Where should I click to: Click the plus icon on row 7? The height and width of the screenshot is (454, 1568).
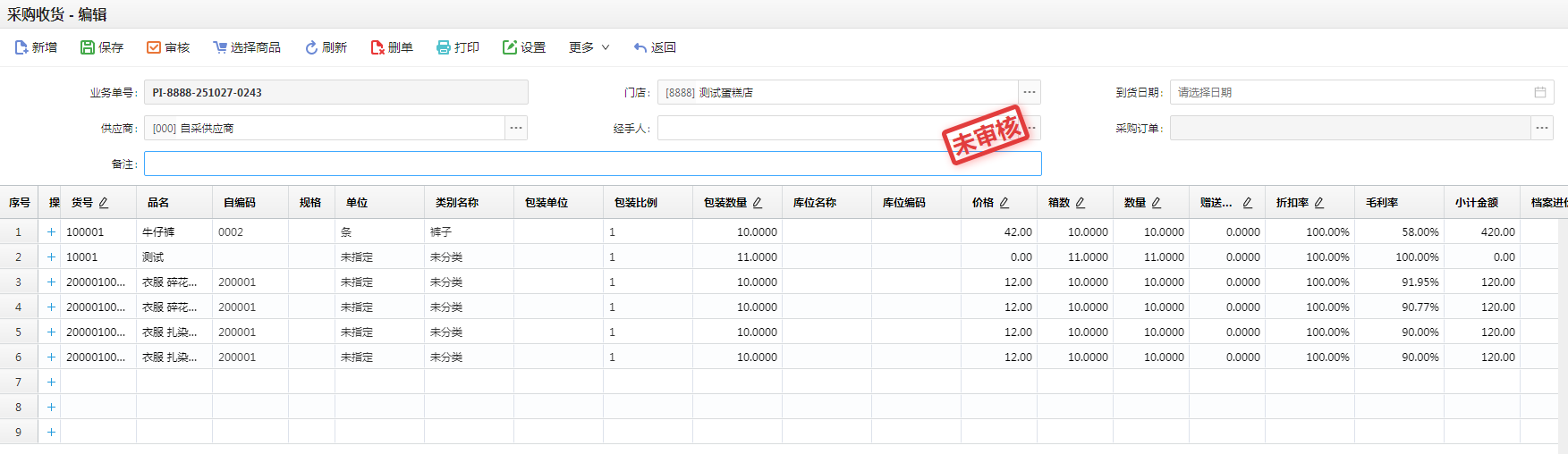52,382
